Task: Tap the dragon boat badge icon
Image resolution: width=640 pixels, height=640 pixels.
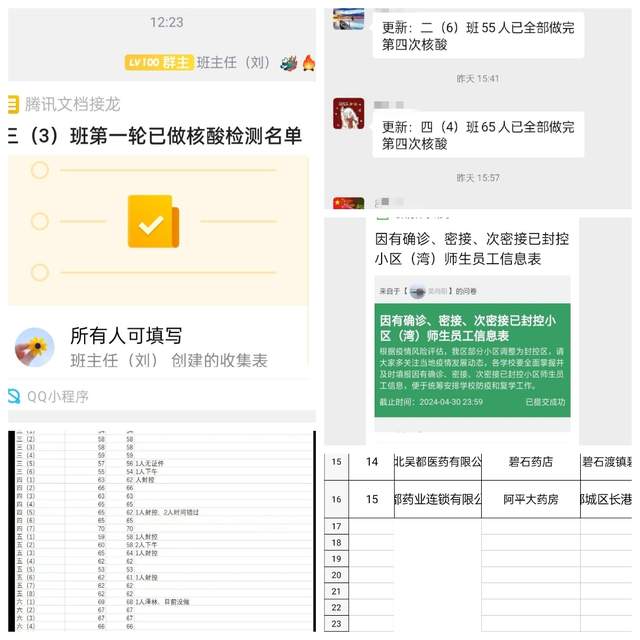Action: click(x=289, y=63)
